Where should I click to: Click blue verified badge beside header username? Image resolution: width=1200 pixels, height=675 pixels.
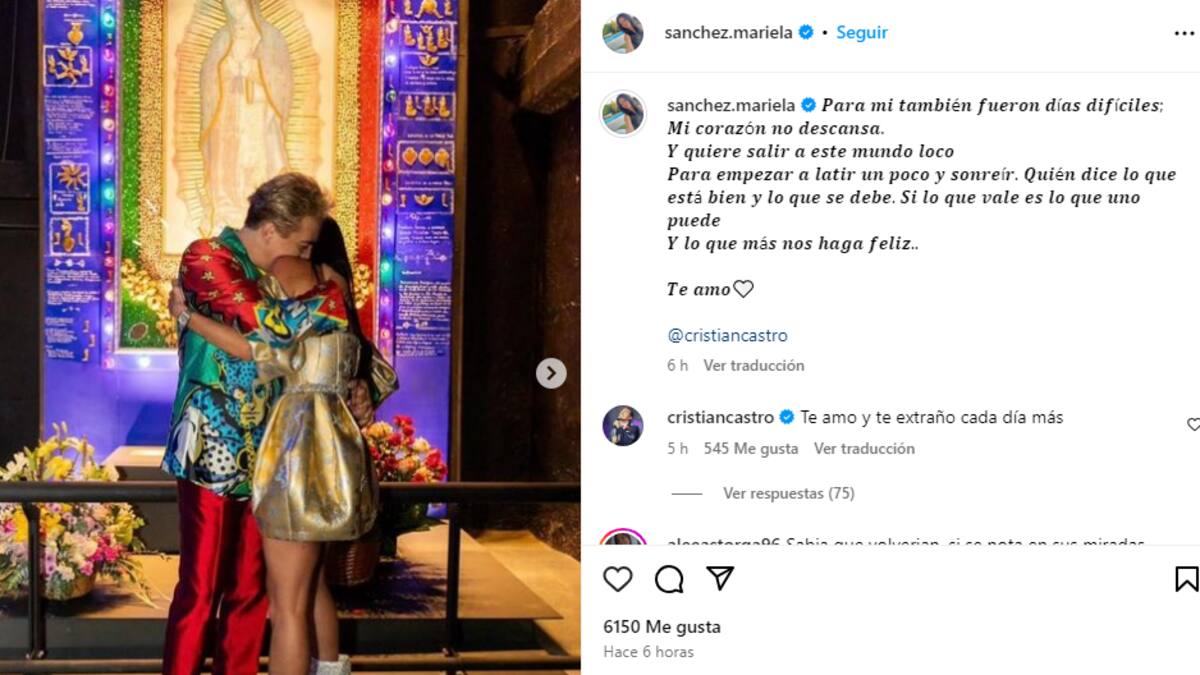(806, 32)
